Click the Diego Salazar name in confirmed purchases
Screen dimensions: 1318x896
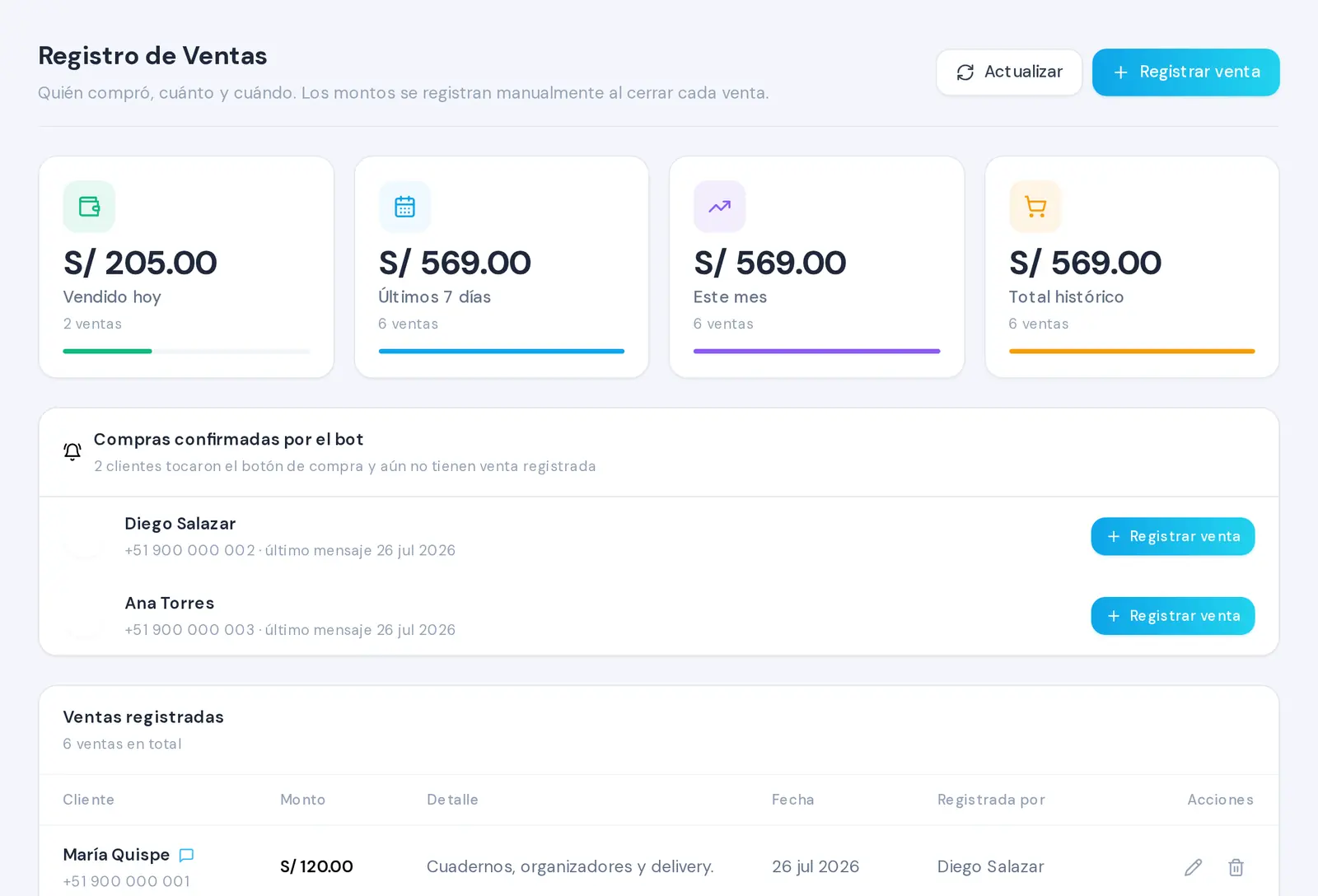tap(180, 524)
